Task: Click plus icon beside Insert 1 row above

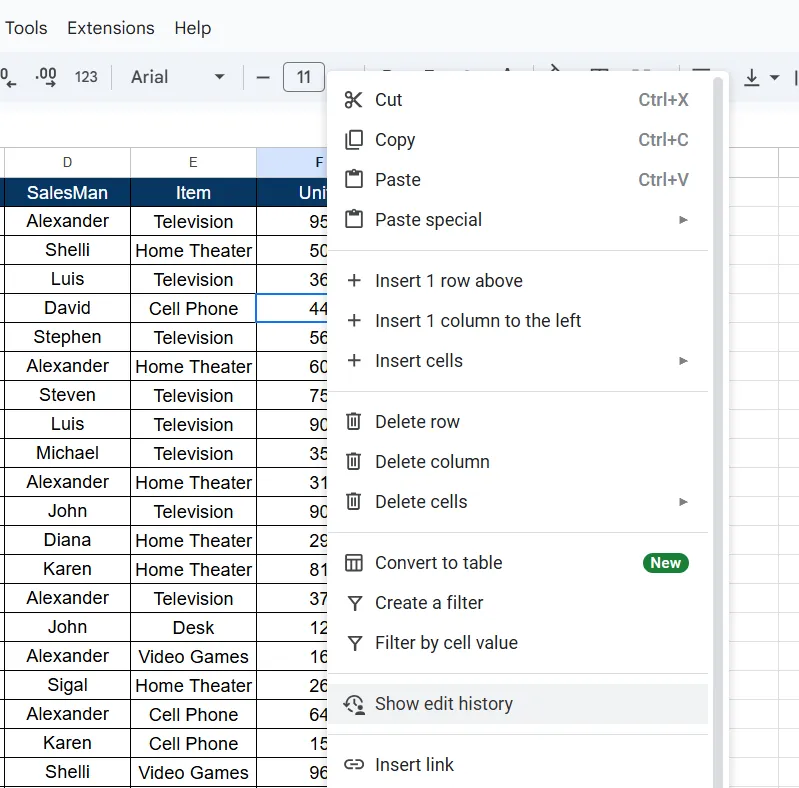Action: [x=354, y=280]
